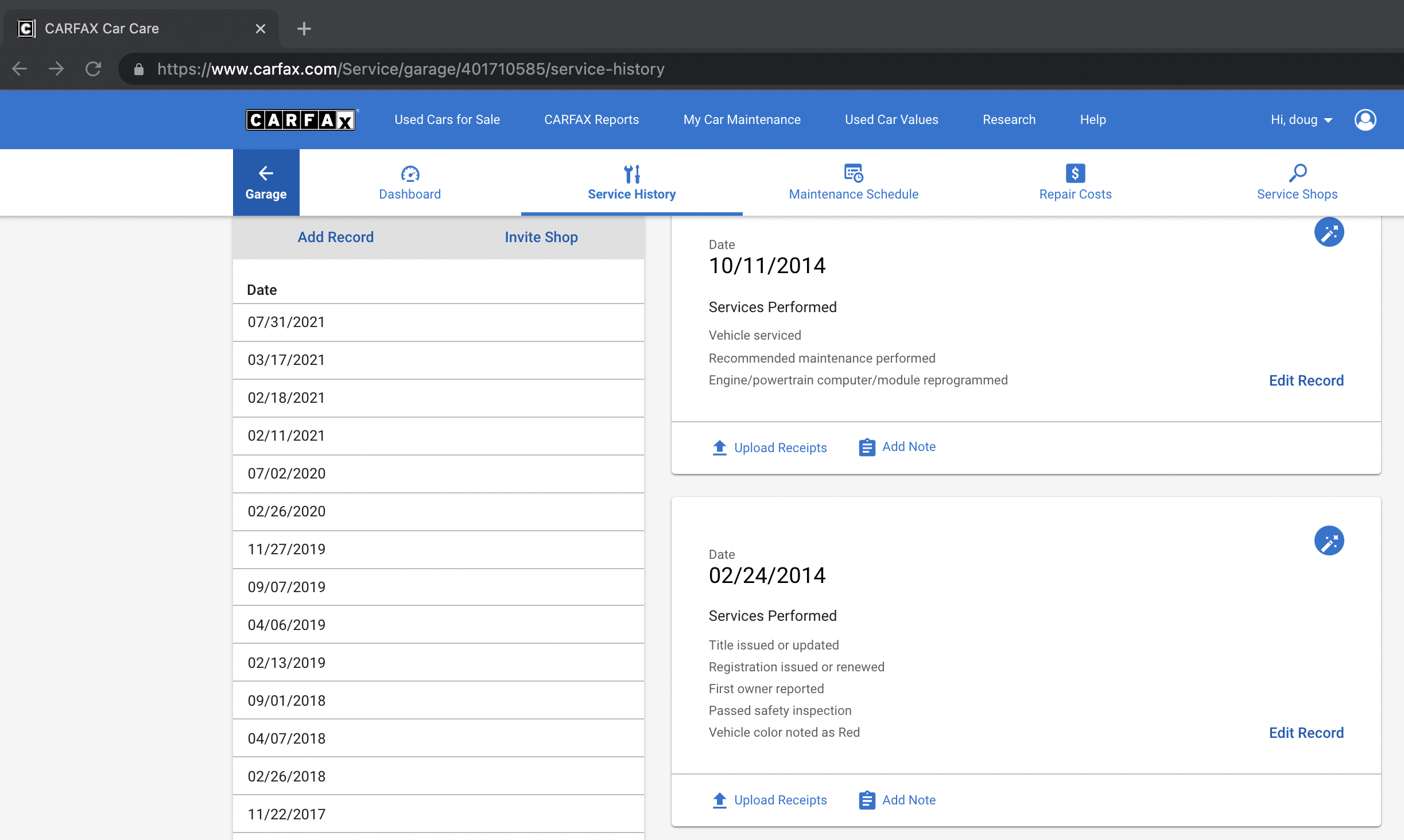The image size is (1404, 840).
Task: Open the Research menu
Action: pyautogui.click(x=1009, y=119)
